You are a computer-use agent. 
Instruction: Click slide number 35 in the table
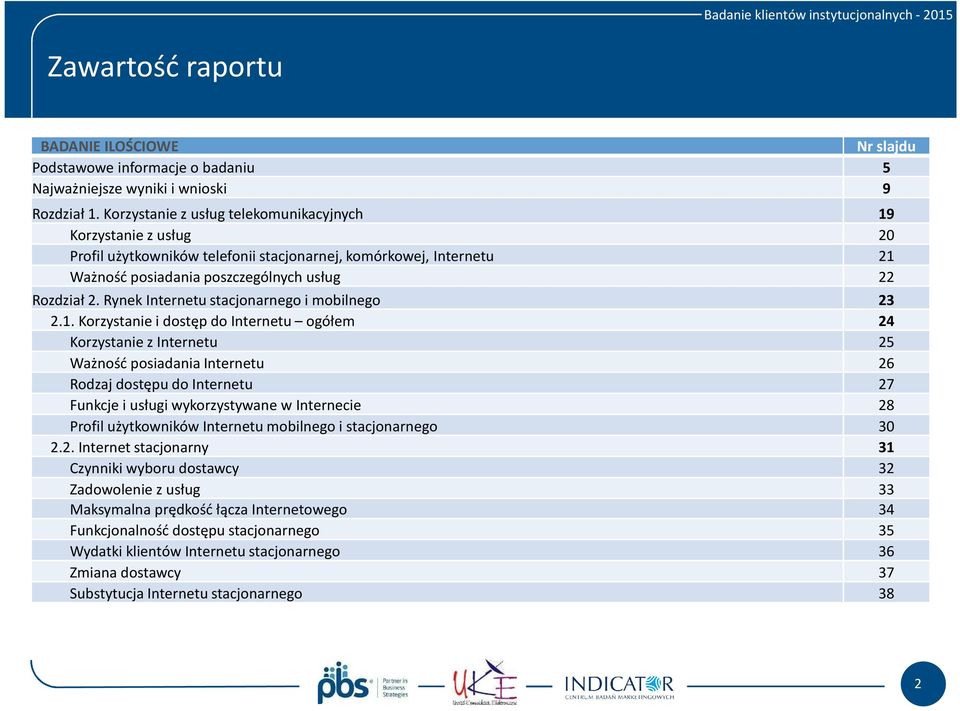pos(886,530)
